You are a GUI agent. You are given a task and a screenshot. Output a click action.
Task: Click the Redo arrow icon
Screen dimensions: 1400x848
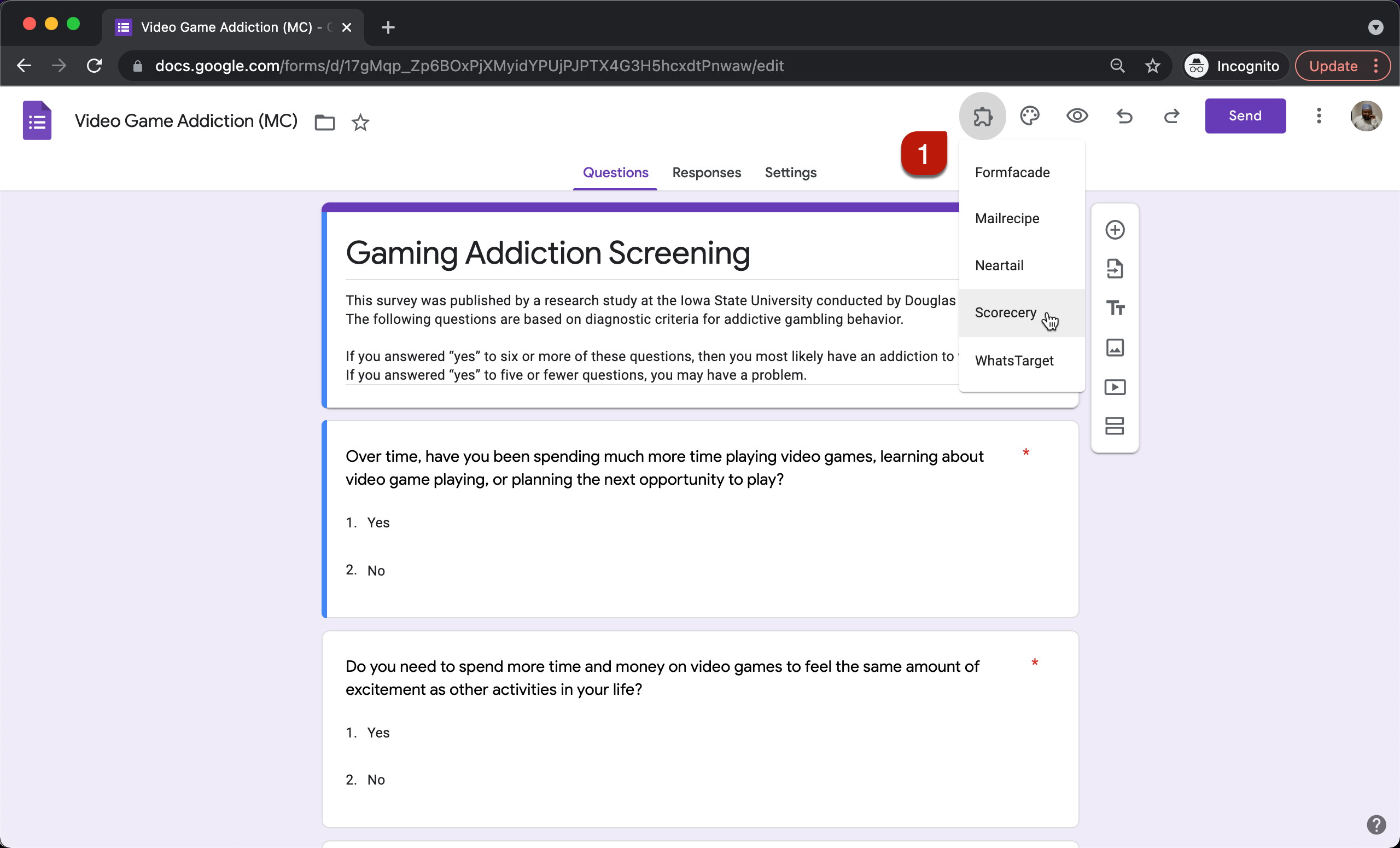[x=1171, y=116]
